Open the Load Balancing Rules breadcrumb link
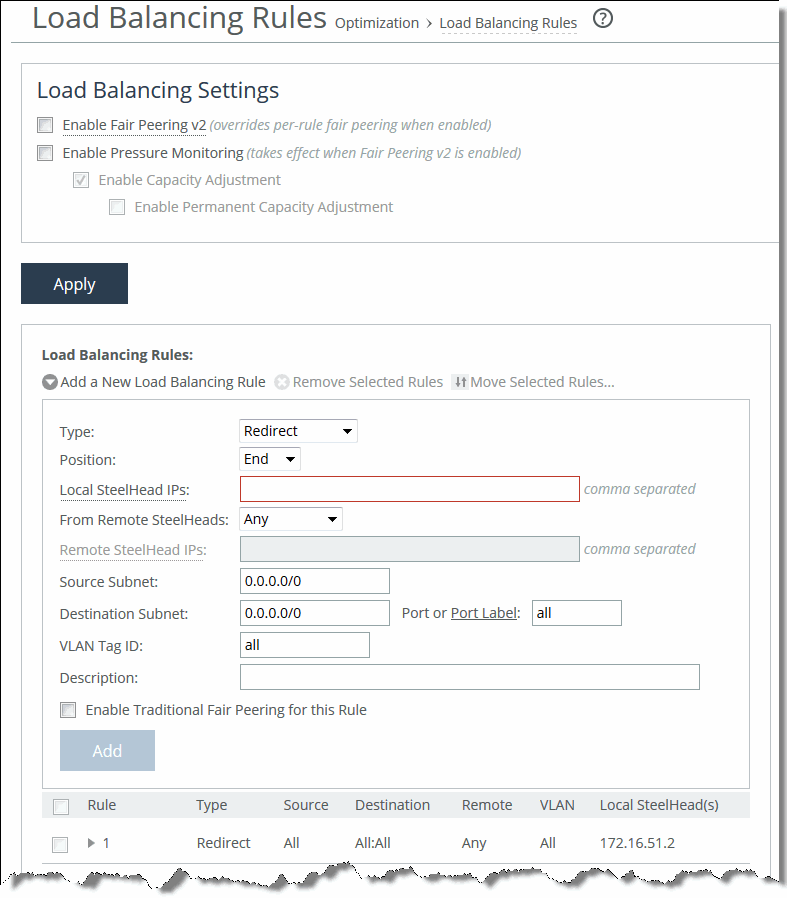This screenshot has width=787, height=898. click(x=508, y=23)
